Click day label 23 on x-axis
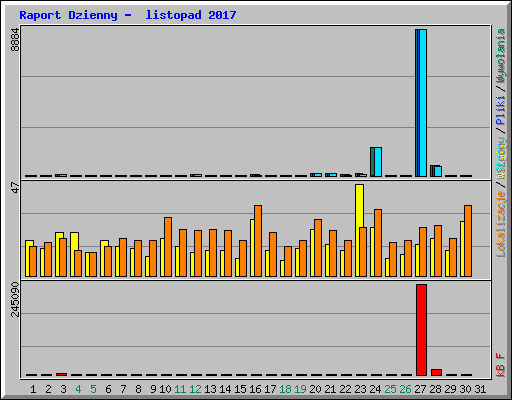512x400 pixels. pyautogui.click(x=360, y=389)
